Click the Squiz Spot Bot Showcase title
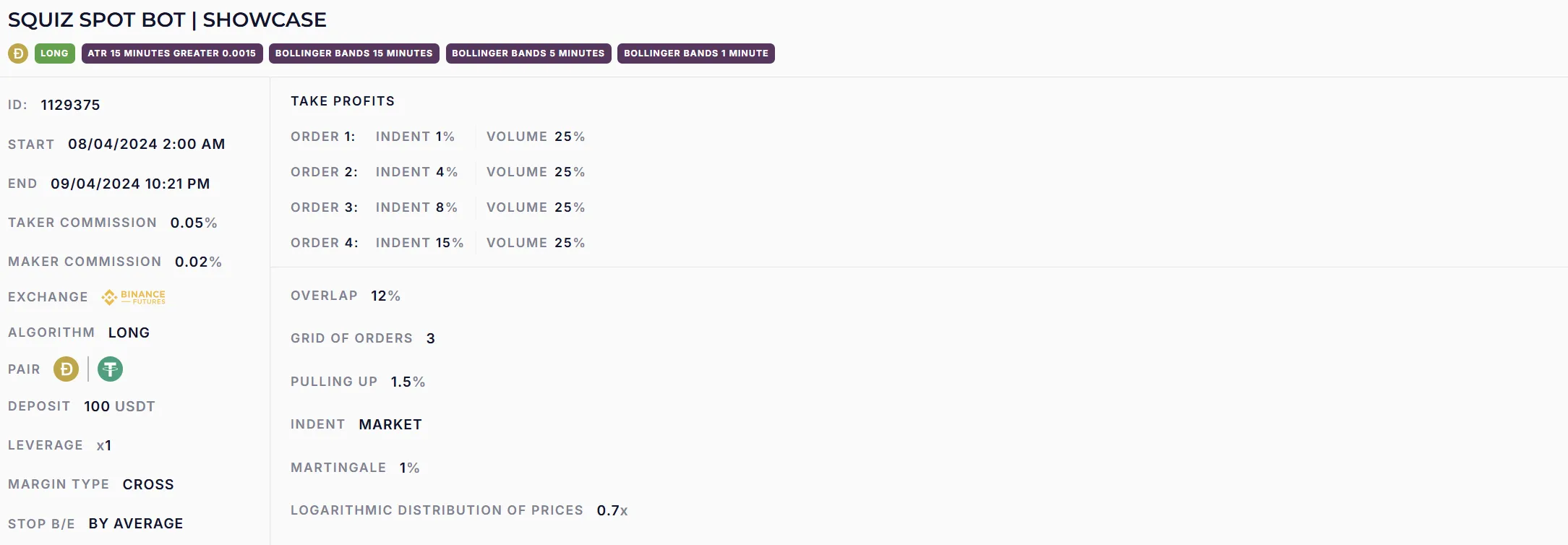This screenshot has height=545, width=1568. [167, 20]
